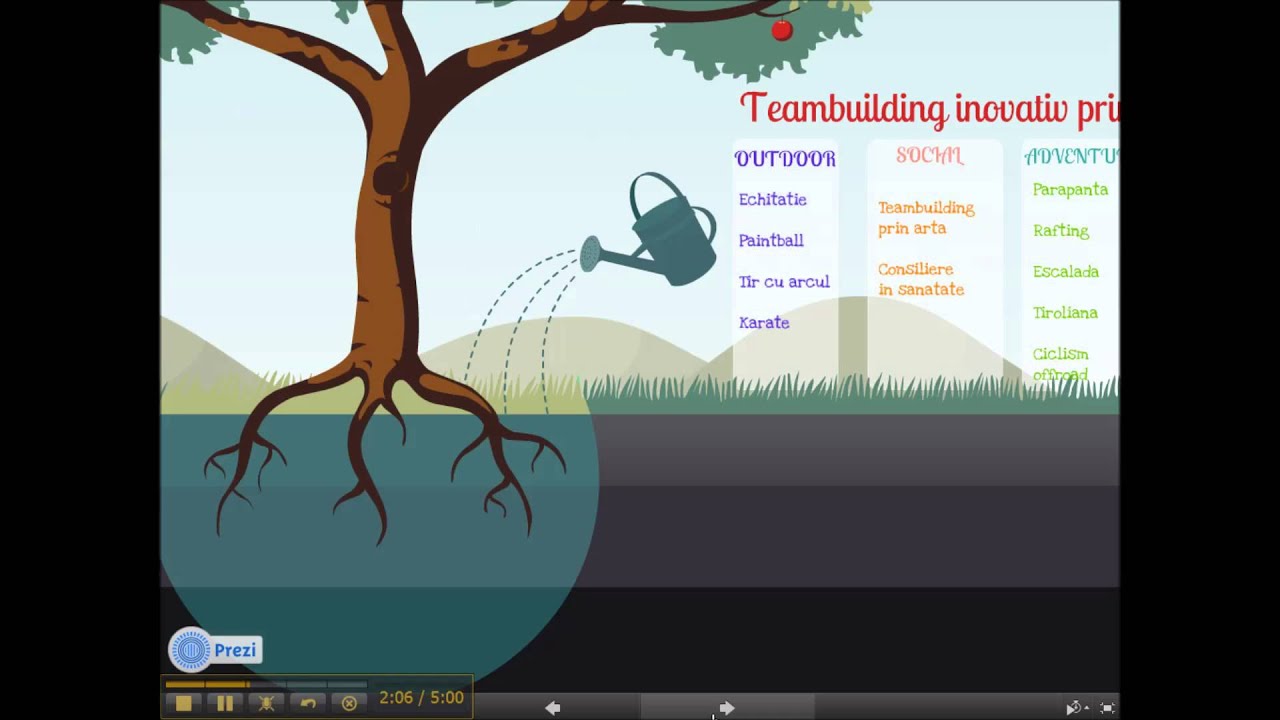Click the OUTDOOR column heading
The width and height of the screenshot is (1280, 720).
(785, 159)
